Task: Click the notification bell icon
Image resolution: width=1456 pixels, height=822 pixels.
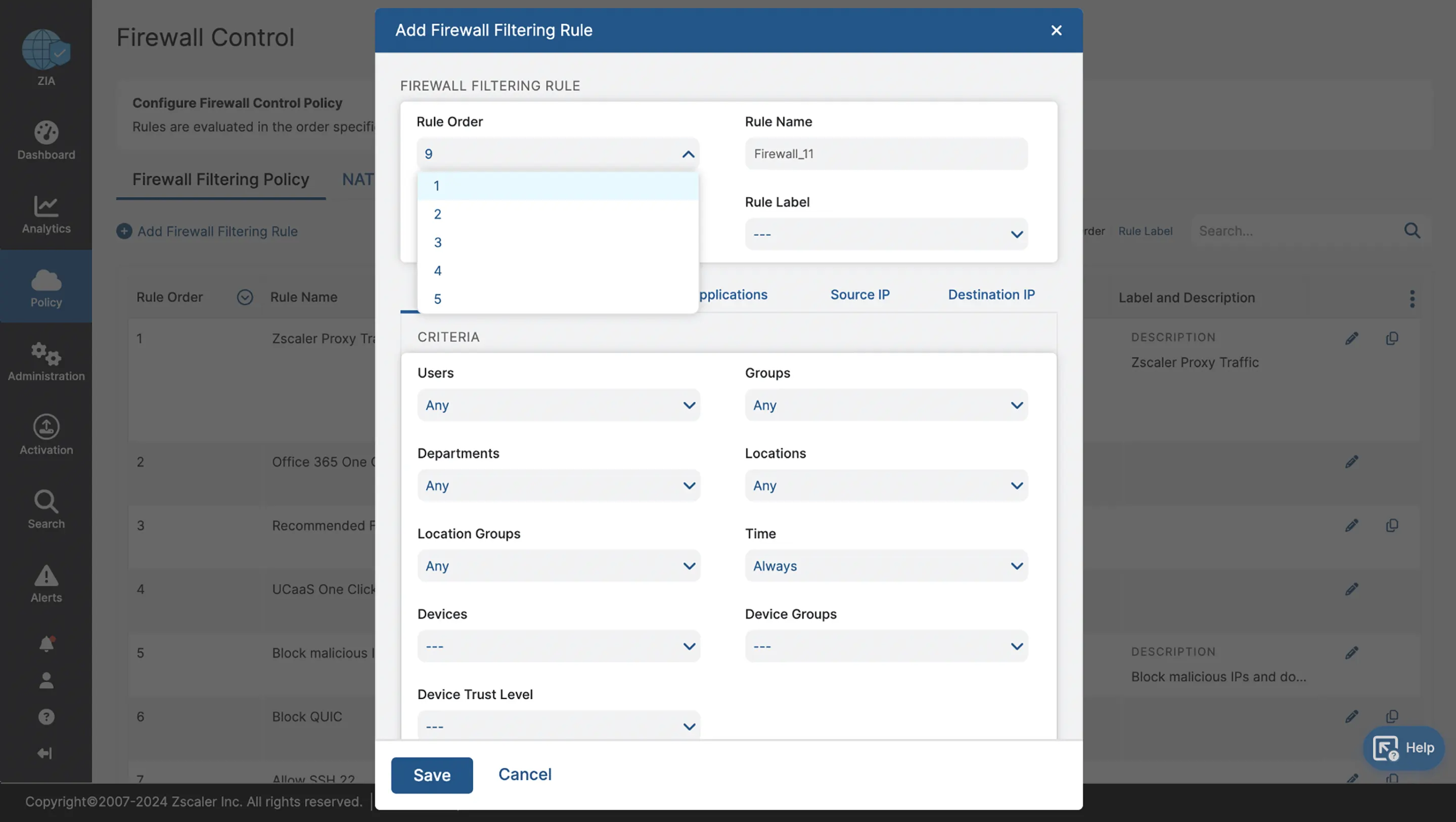Action: point(47,644)
